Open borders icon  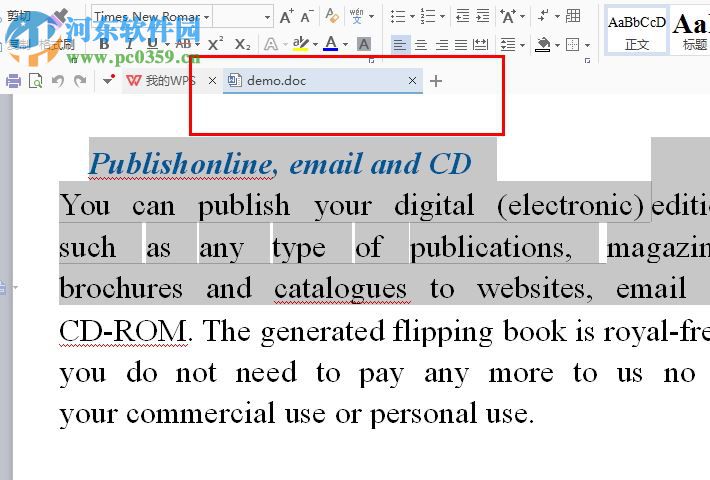click(x=573, y=45)
